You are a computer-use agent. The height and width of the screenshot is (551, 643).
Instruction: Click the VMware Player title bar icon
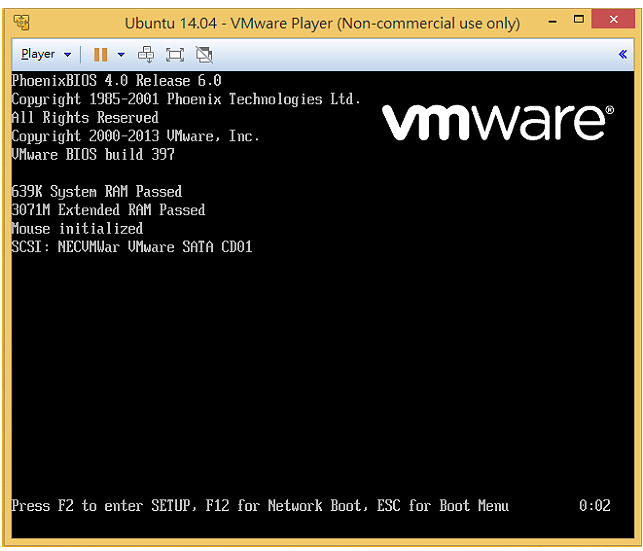[21, 22]
